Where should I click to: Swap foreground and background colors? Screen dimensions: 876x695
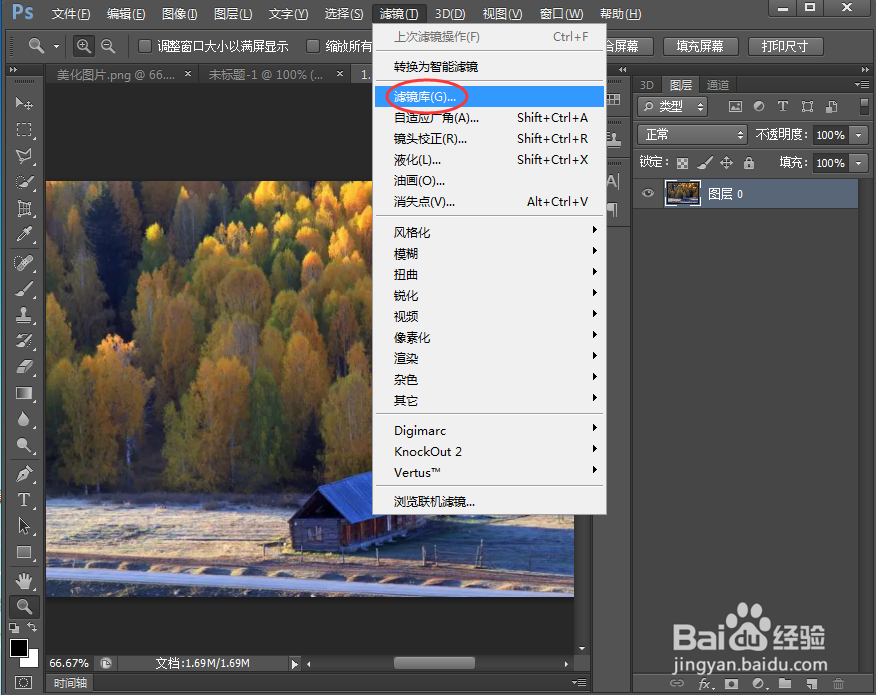click(x=33, y=627)
